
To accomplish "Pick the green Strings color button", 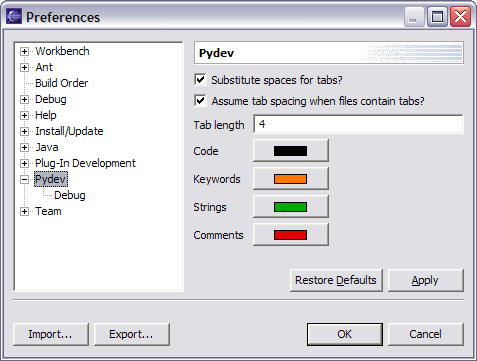I will 291,207.
